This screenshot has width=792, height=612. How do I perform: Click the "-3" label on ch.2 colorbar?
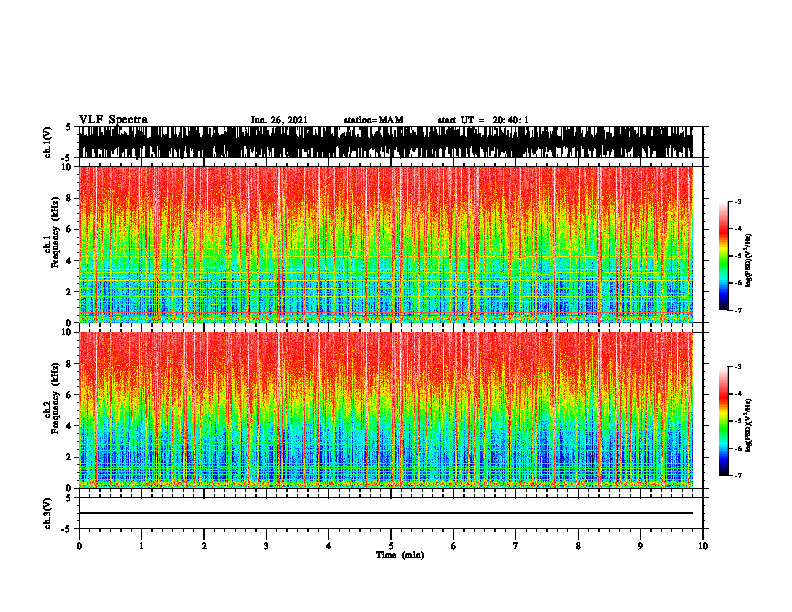tap(738, 367)
